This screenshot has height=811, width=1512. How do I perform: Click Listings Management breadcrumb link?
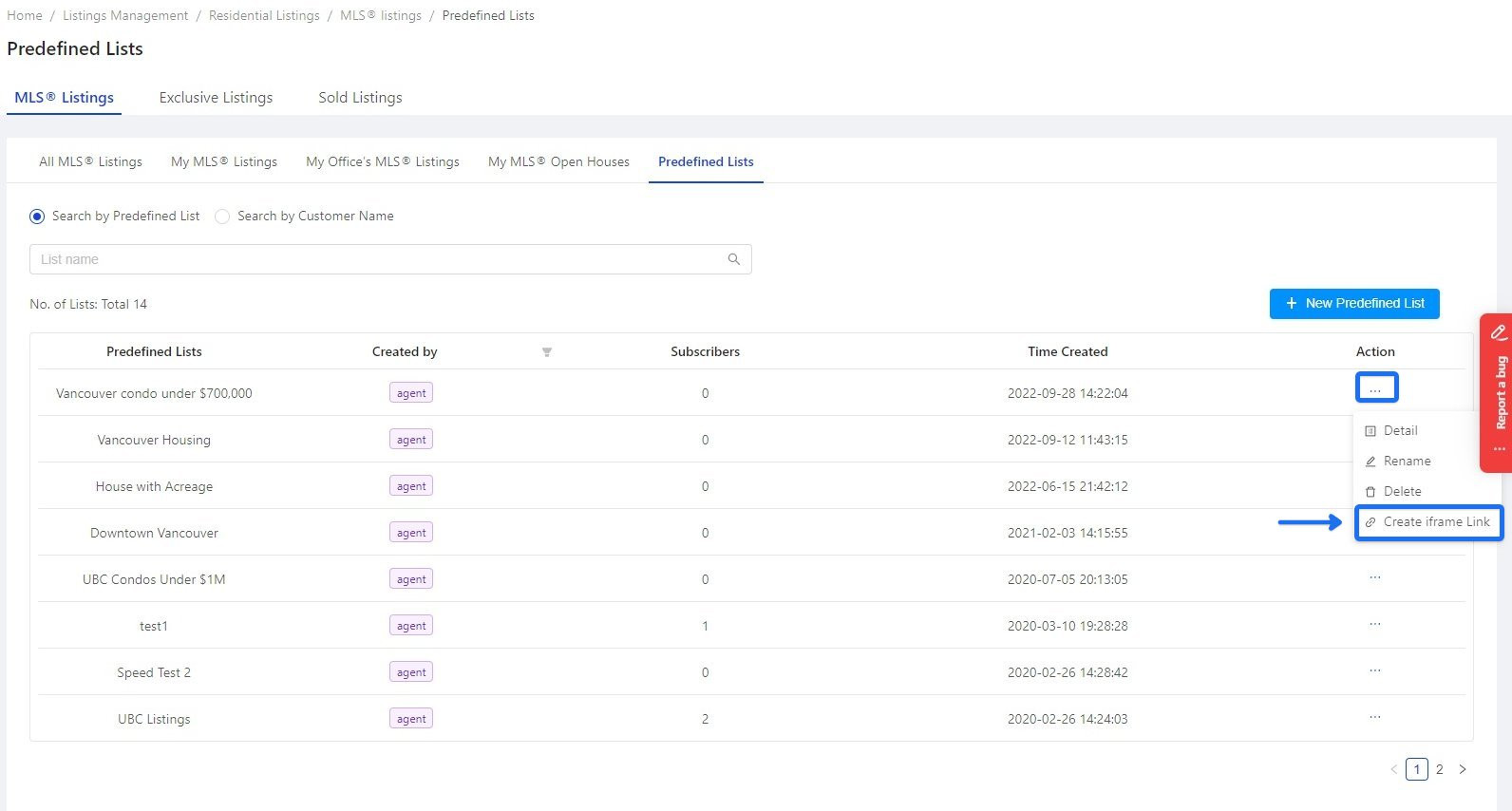[x=125, y=15]
